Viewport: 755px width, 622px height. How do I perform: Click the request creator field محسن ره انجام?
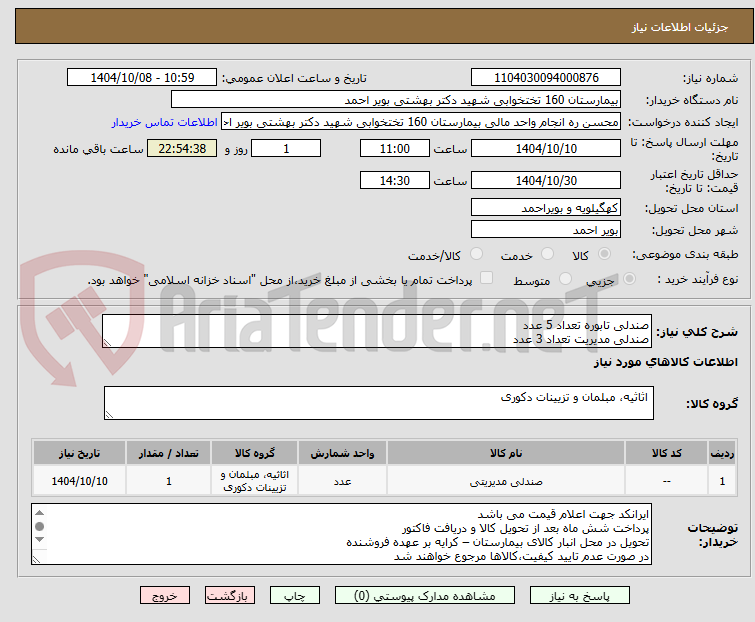pos(421,122)
